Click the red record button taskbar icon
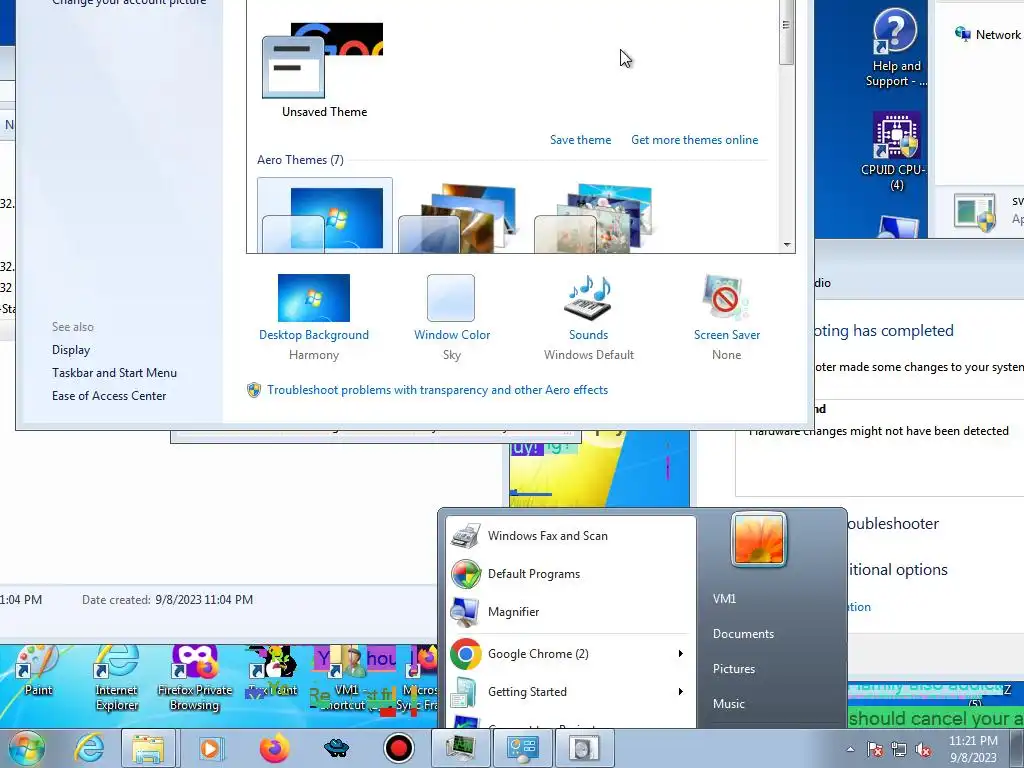Image resolution: width=1024 pixels, height=768 pixels. click(399, 748)
